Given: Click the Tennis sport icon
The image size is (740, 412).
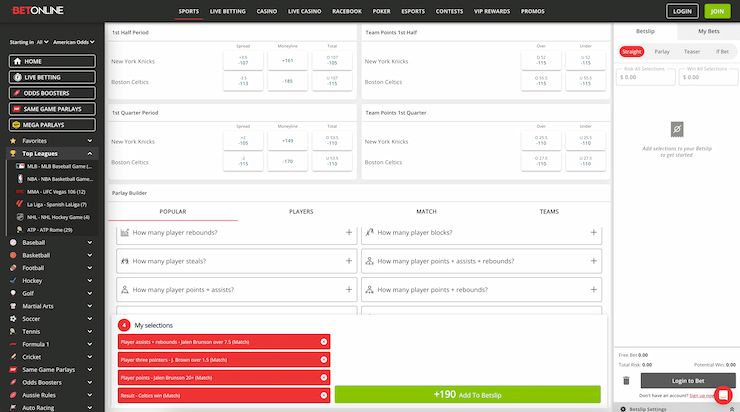Looking at the screenshot, I should [13, 332].
